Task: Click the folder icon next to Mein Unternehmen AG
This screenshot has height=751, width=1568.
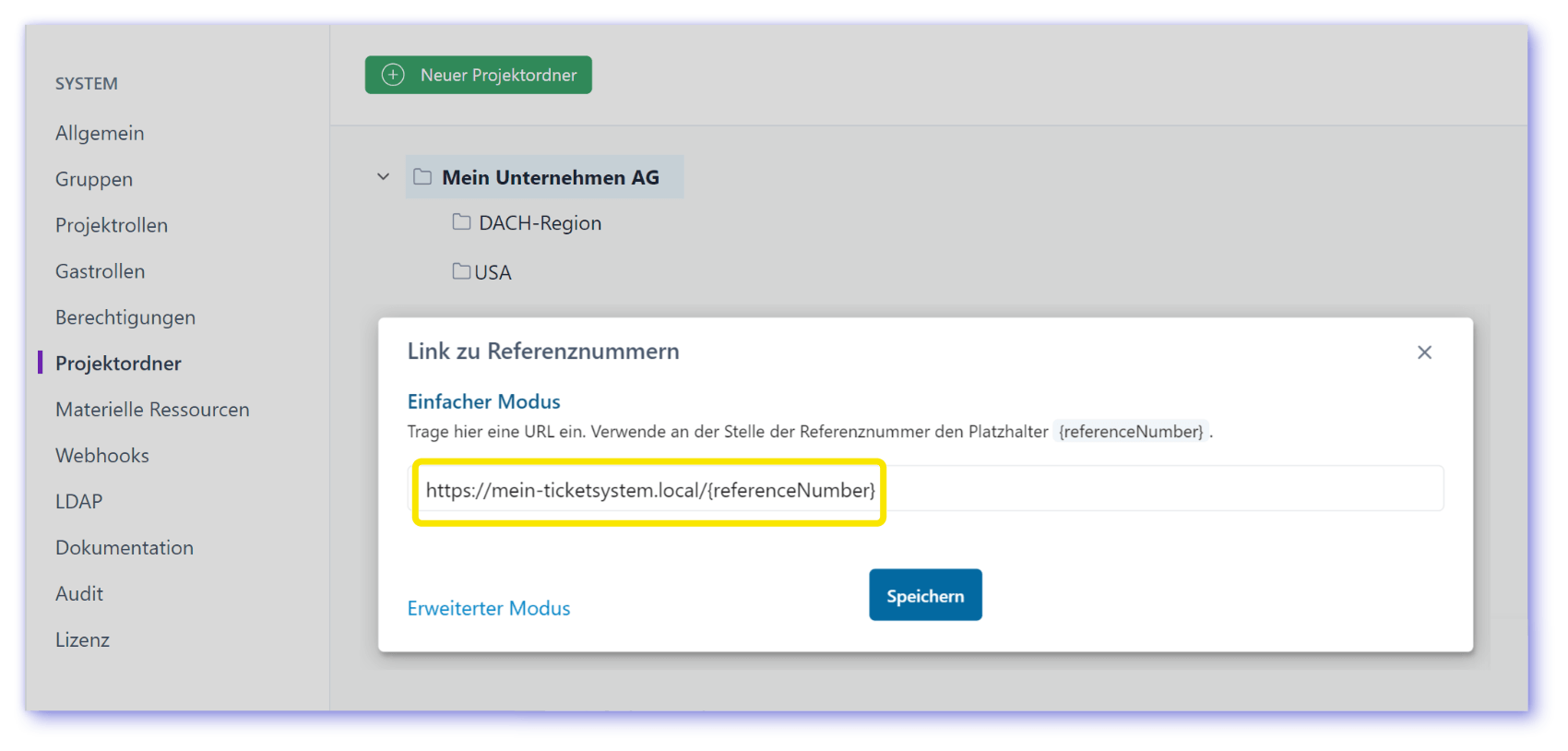Action: [x=422, y=176]
